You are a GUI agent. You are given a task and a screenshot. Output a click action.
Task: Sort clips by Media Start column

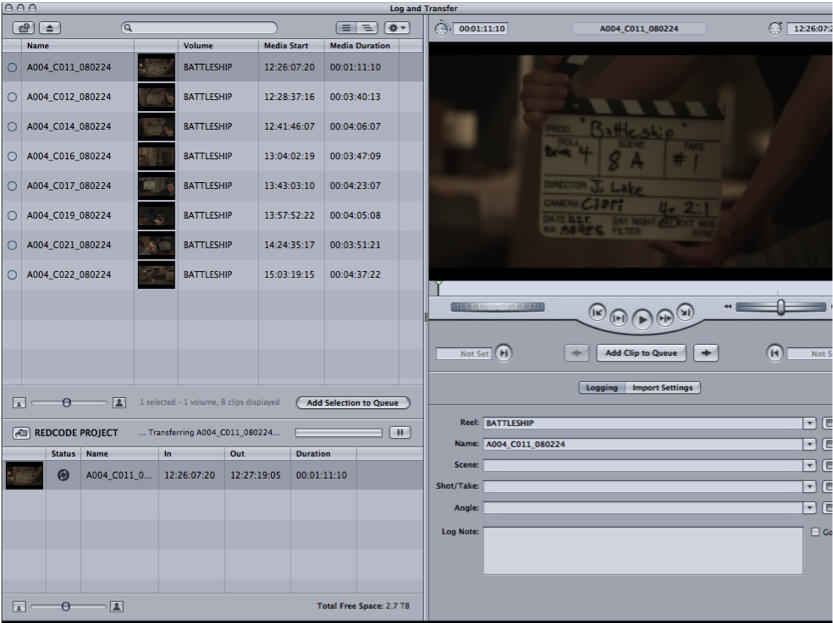[291, 46]
